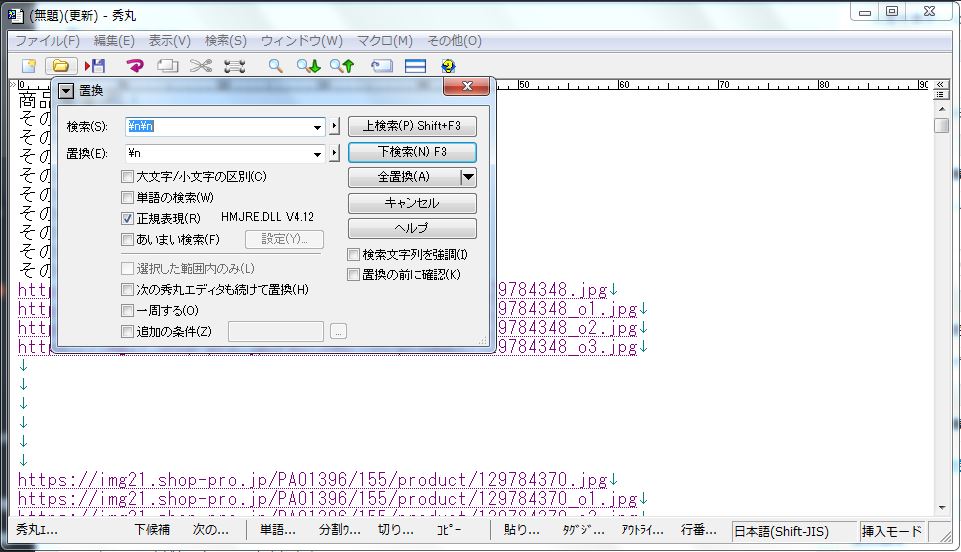The width and height of the screenshot is (961, 552).
Task: Click the ... button next to 追加の条件
Action: pyautogui.click(x=338, y=331)
